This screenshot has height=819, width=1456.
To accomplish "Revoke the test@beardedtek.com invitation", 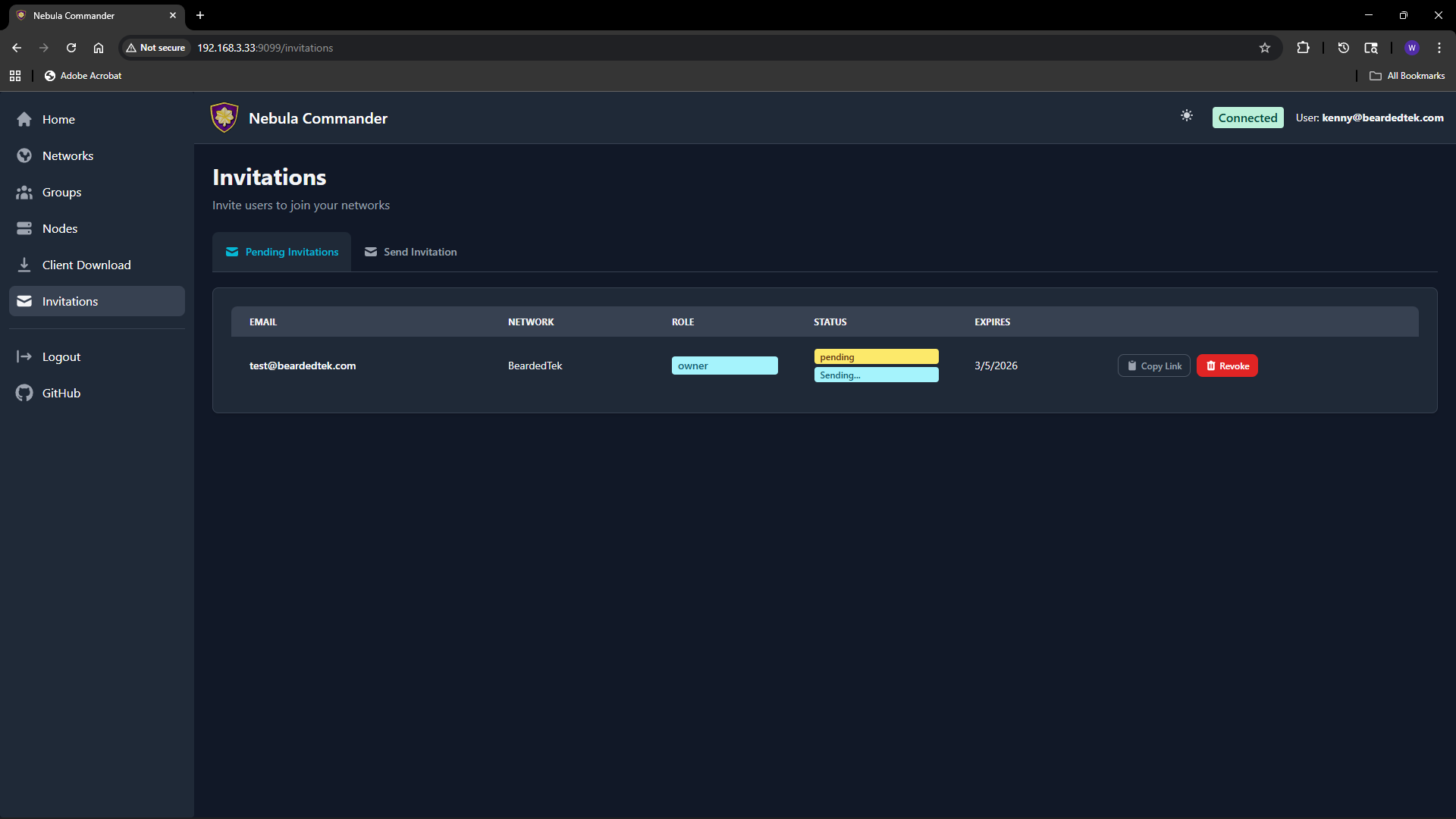I will click(1227, 366).
